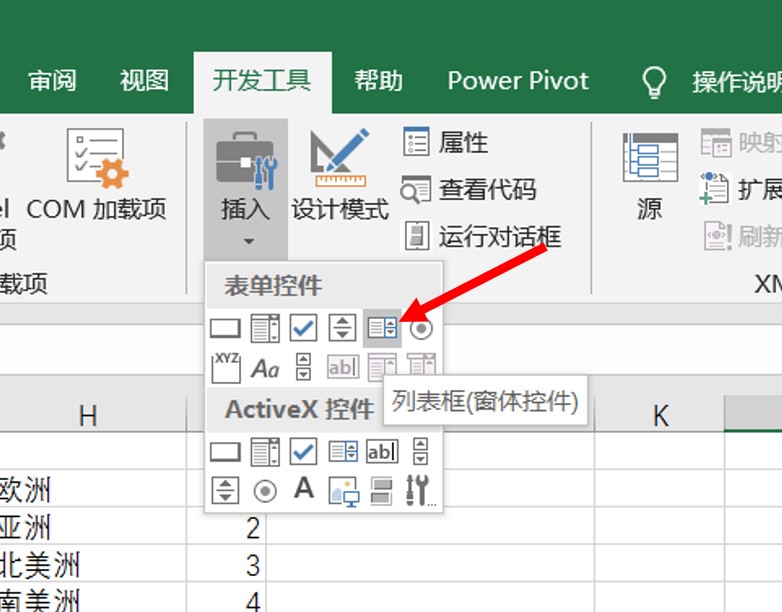
Task: Insert an ActiveX Scroll Bar
Action: click(x=420, y=452)
